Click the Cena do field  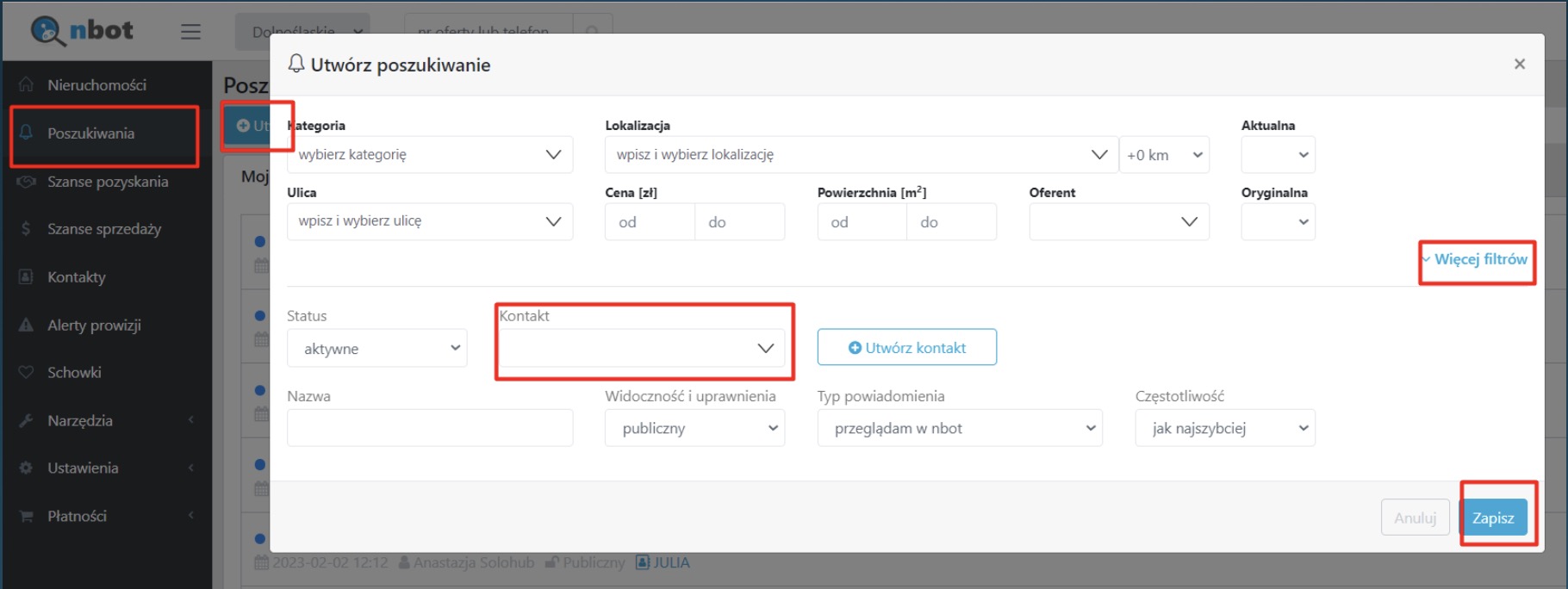tap(740, 222)
